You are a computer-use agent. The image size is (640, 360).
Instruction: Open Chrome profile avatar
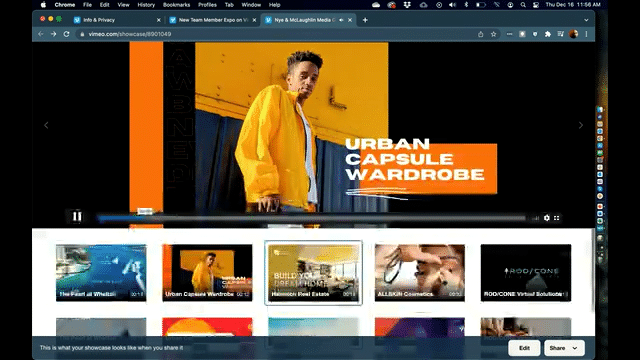pos(573,34)
